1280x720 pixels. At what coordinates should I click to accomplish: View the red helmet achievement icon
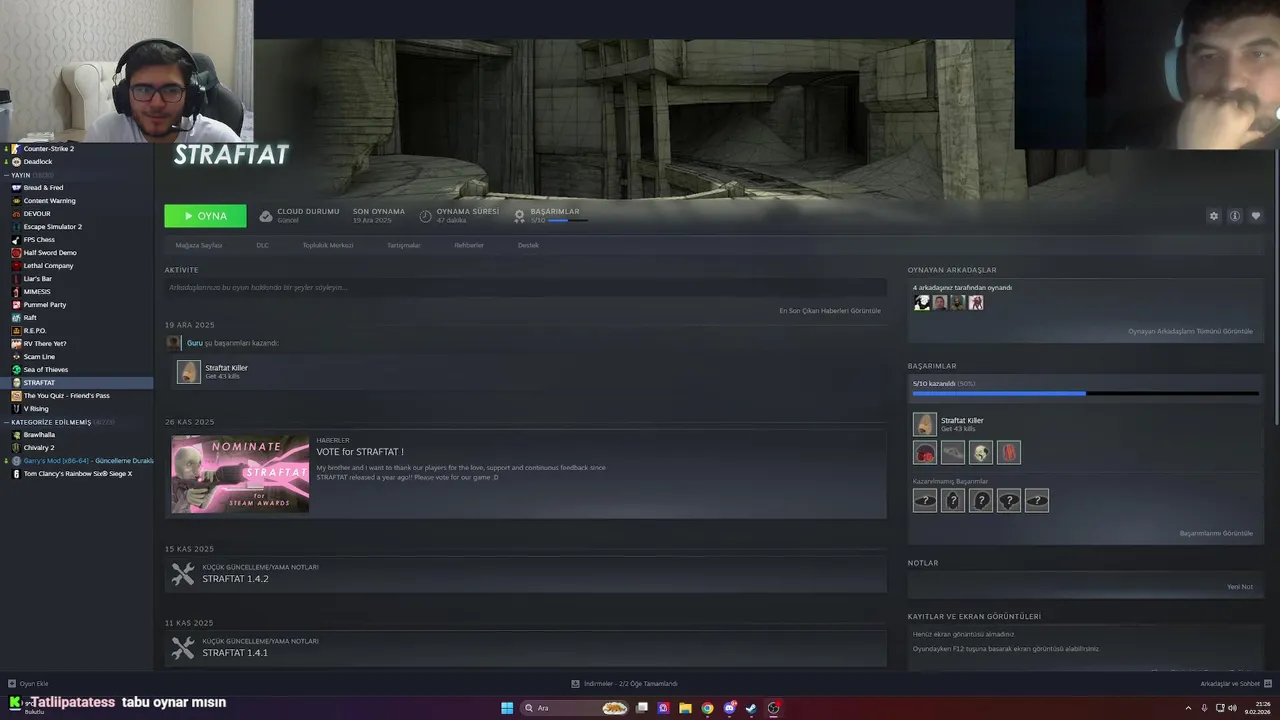tap(925, 452)
